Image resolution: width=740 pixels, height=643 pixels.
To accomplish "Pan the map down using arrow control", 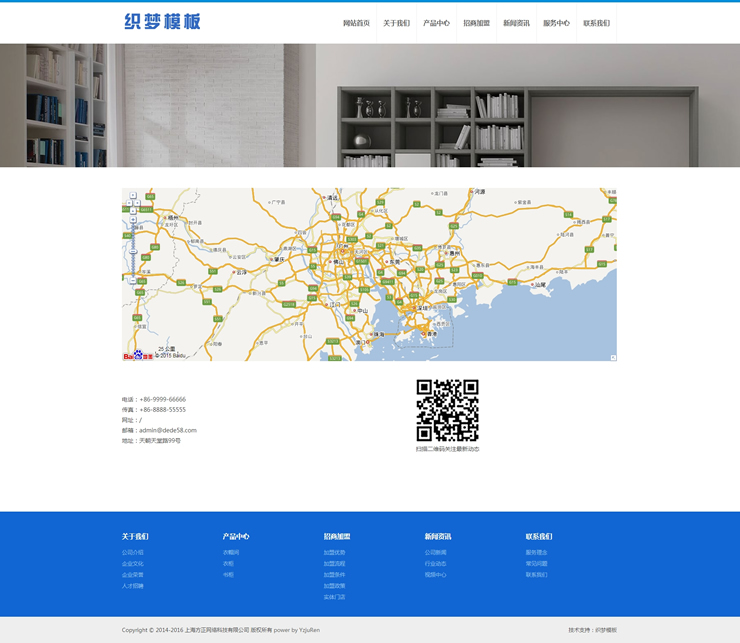I will (x=133, y=213).
